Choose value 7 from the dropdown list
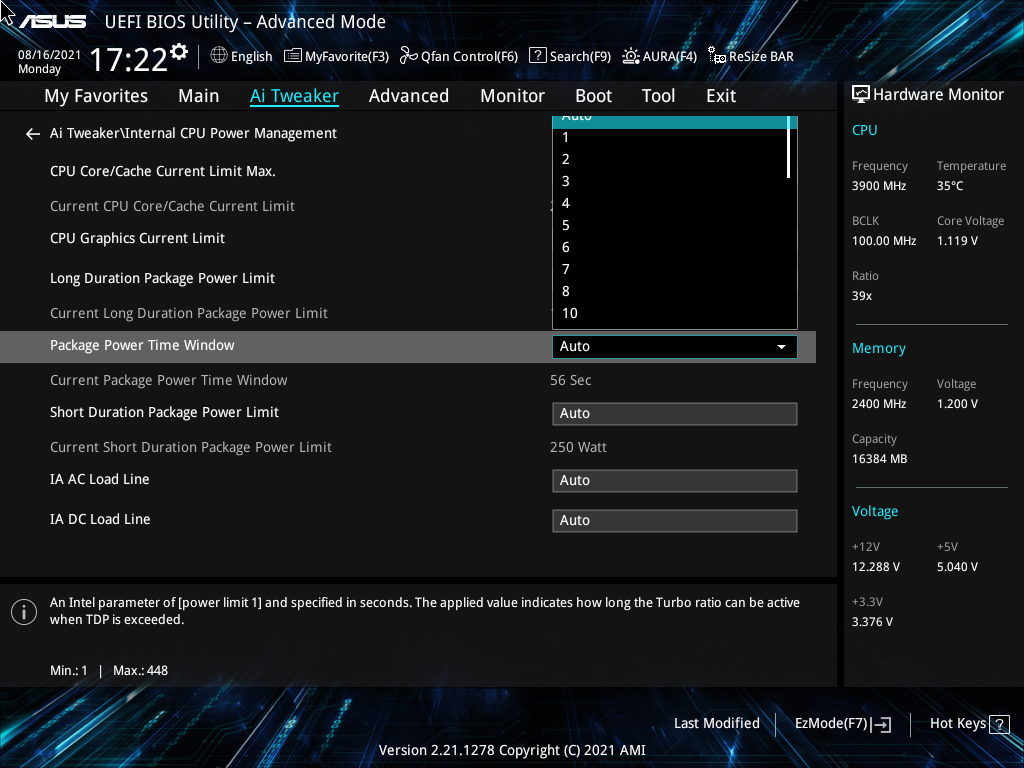The width and height of the screenshot is (1024, 768). [671, 270]
